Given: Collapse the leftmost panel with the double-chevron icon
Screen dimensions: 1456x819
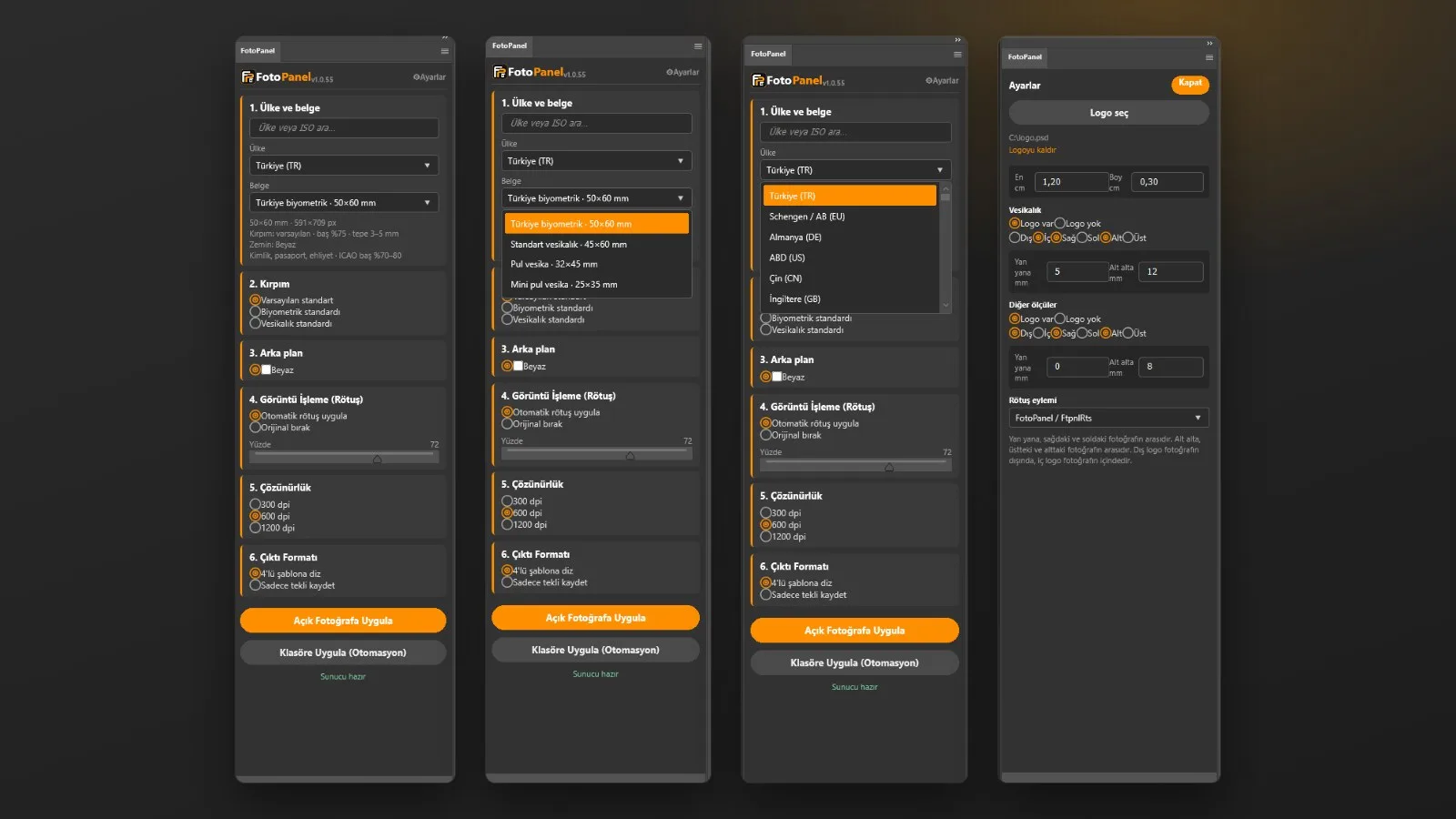Looking at the screenshot, I should click(x=445, y=38).
